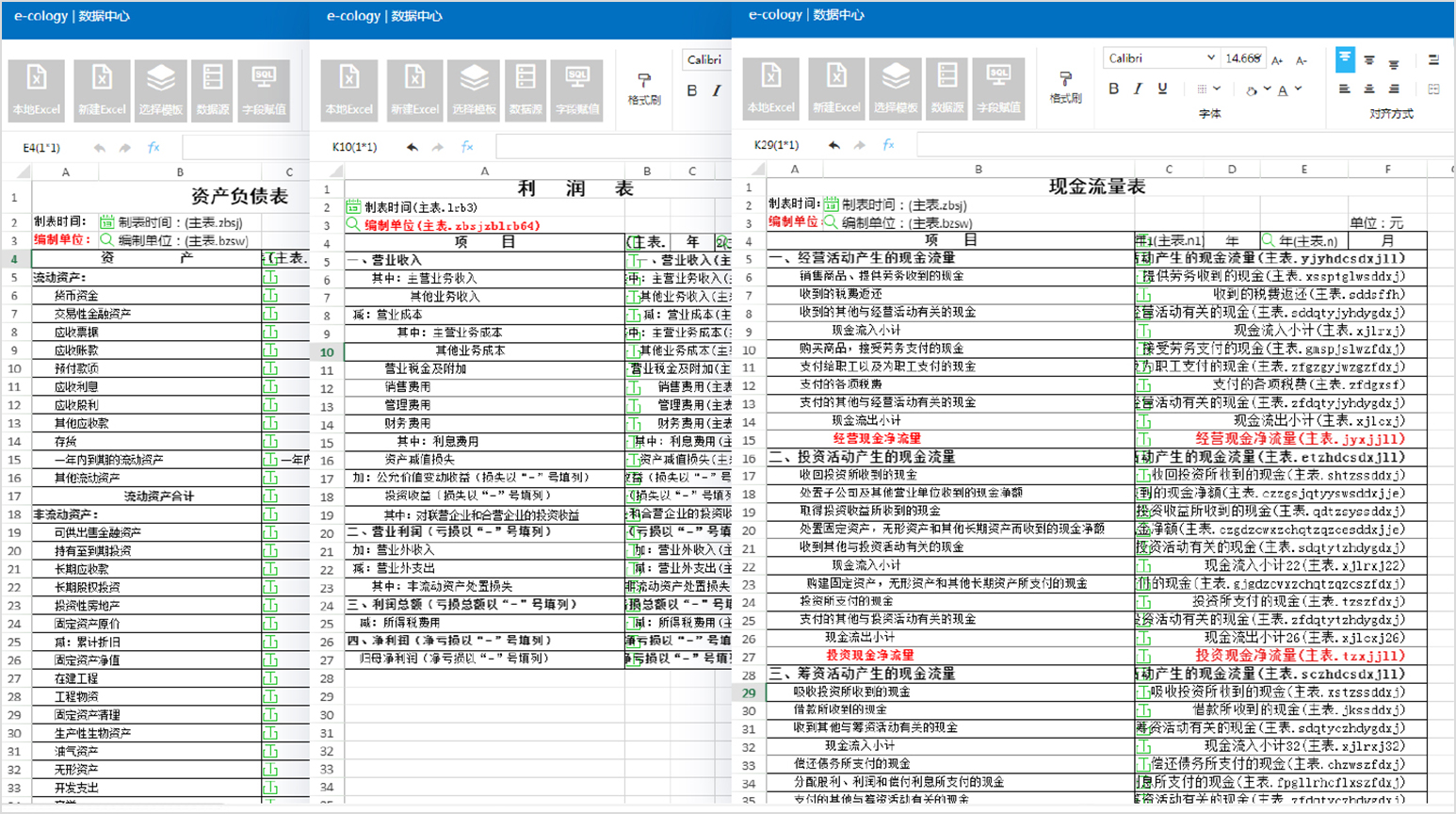Click the fill color paint bucket
This screenshot has width=1456, height=814.
pos(1252,90)
